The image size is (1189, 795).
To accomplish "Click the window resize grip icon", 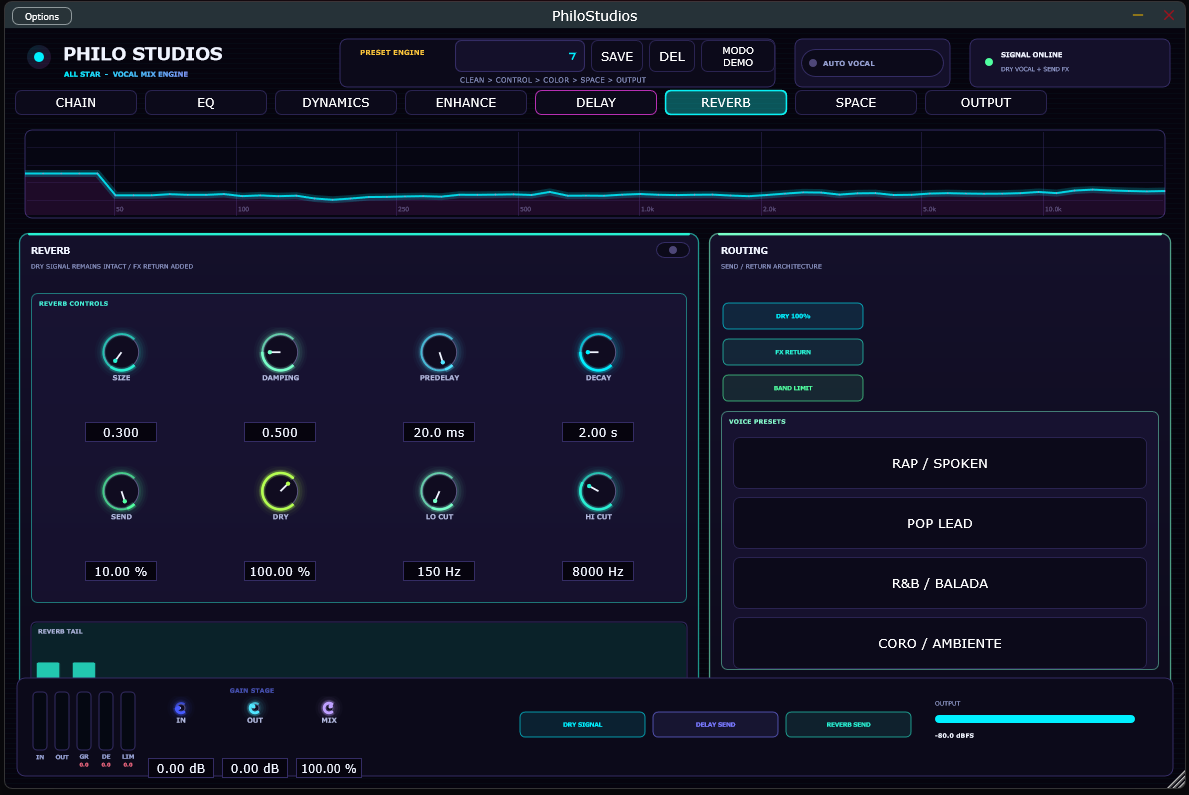I will coord(1176,779).
